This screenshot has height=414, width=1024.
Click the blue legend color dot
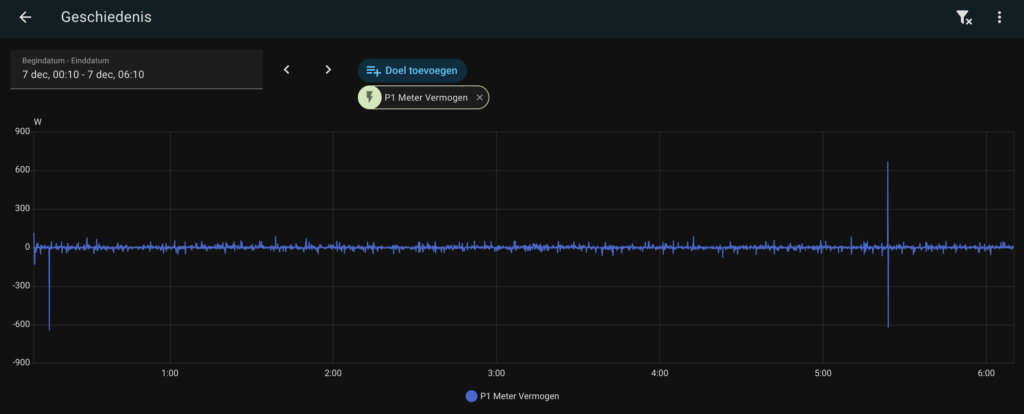(472, 396)
